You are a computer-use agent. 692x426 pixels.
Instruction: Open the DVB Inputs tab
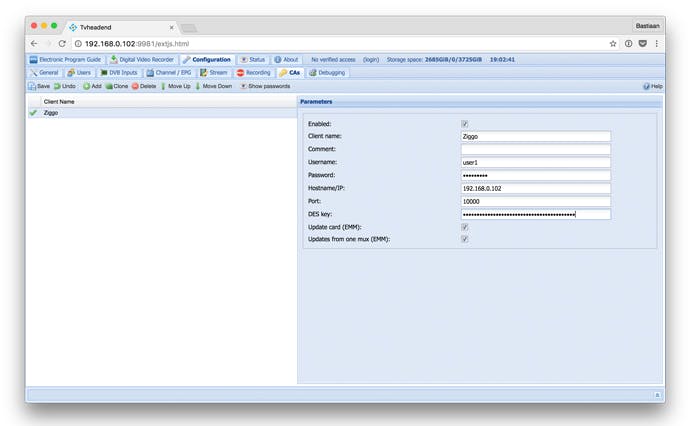pos(119,73)
